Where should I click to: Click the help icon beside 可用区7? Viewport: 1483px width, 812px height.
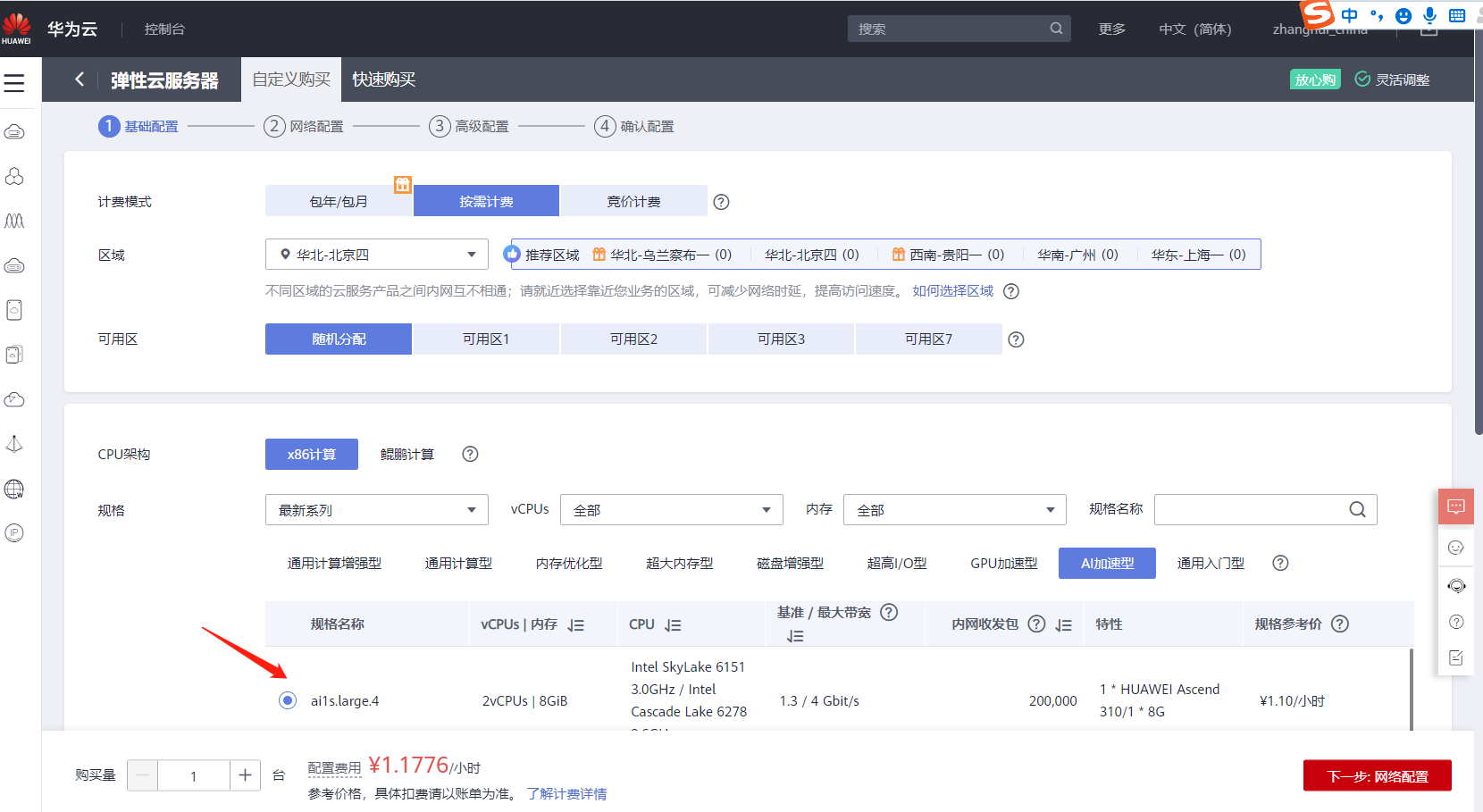click(1016, 339)
